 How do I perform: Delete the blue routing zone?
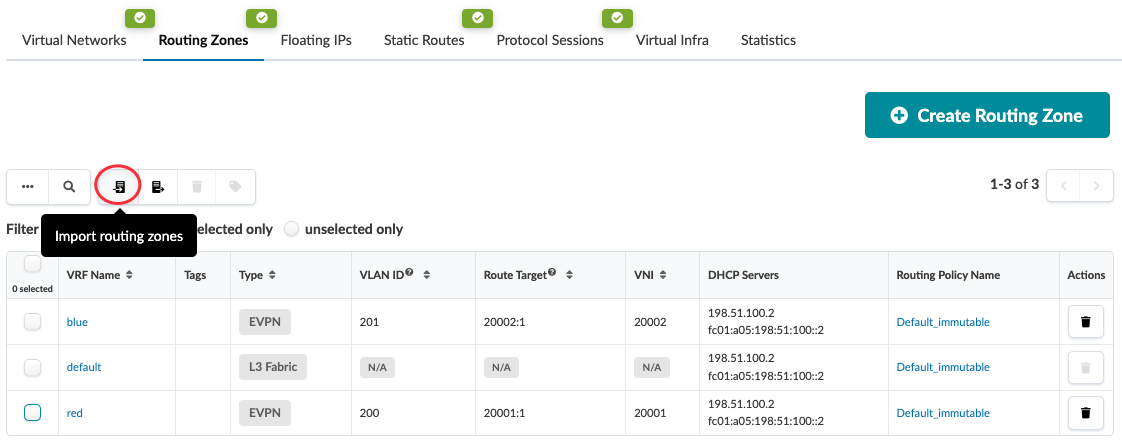point(1085,322)
